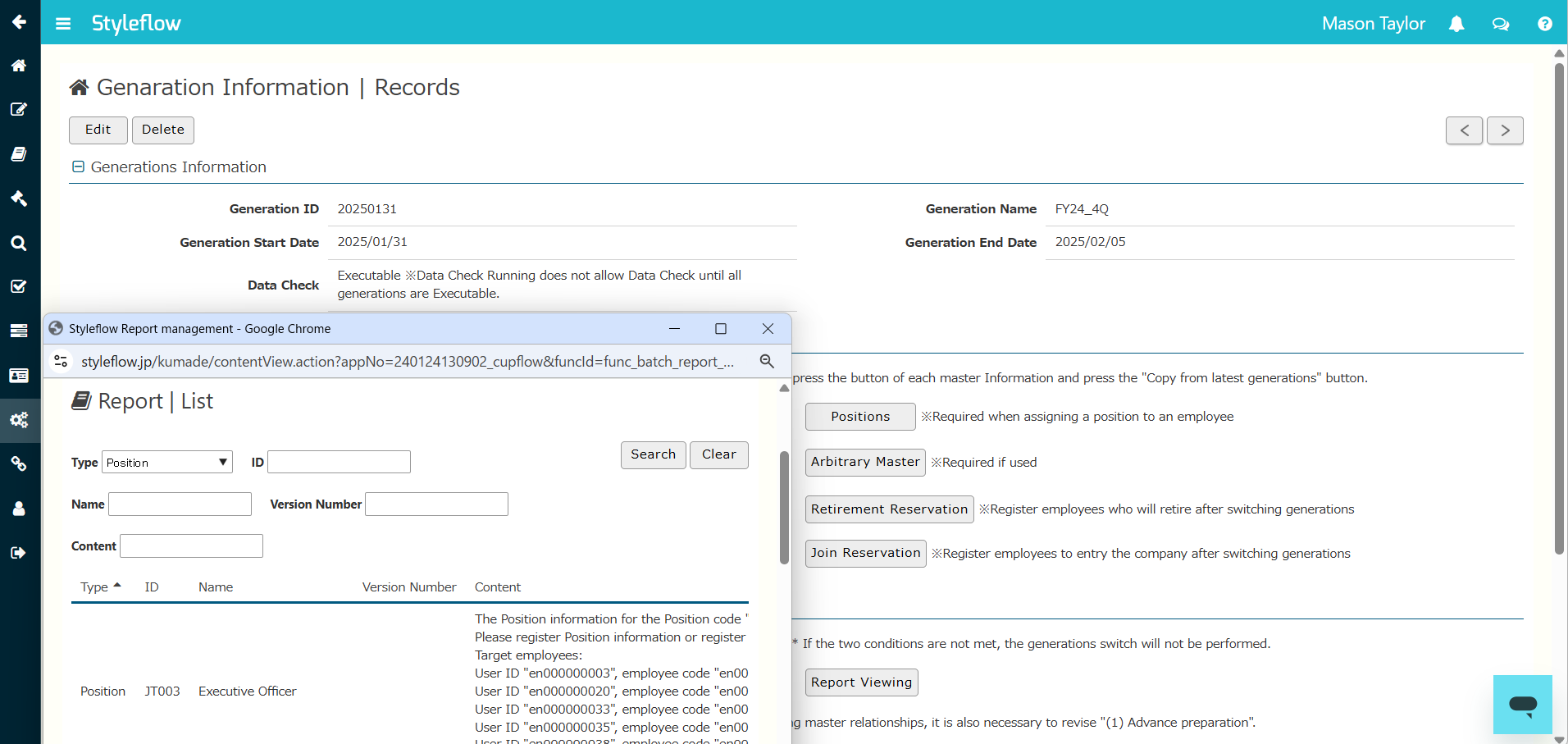Open the chat widget bubble
This screenshot has height=744, width=1568.
1522,704
